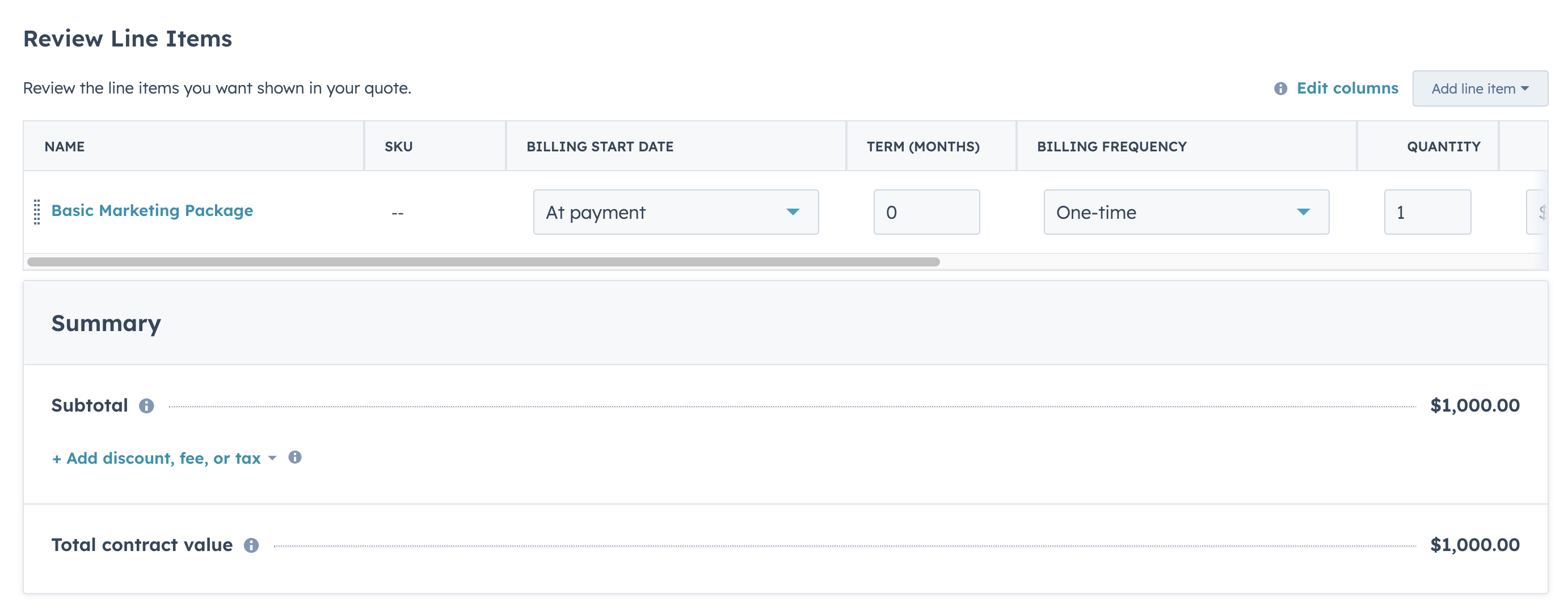Open the Add line item dropdown
The image size is (1568, 610).
tap(1479, 89)
